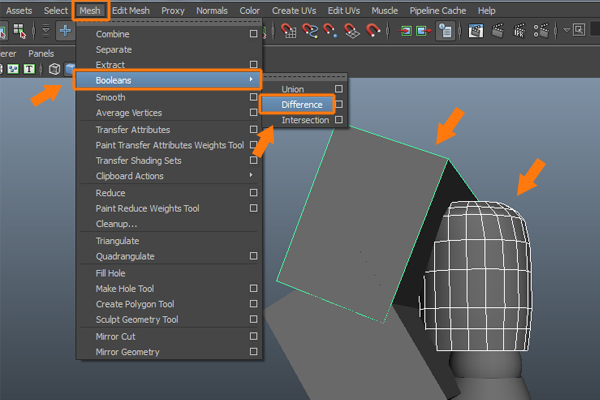This screenshot has width=600, height=400.
Task: Open the Edit Mesh menu
Action: point(132,10)
